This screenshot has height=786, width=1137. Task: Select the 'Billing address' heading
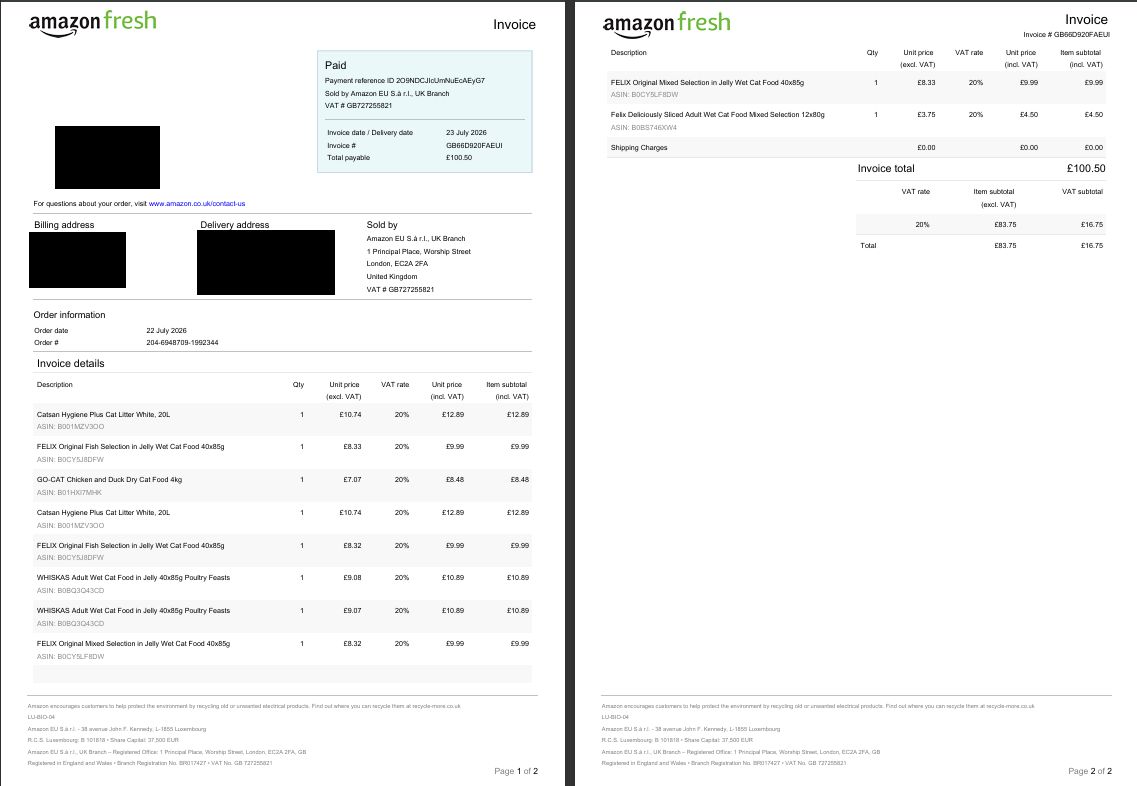[x=64, y=225]
